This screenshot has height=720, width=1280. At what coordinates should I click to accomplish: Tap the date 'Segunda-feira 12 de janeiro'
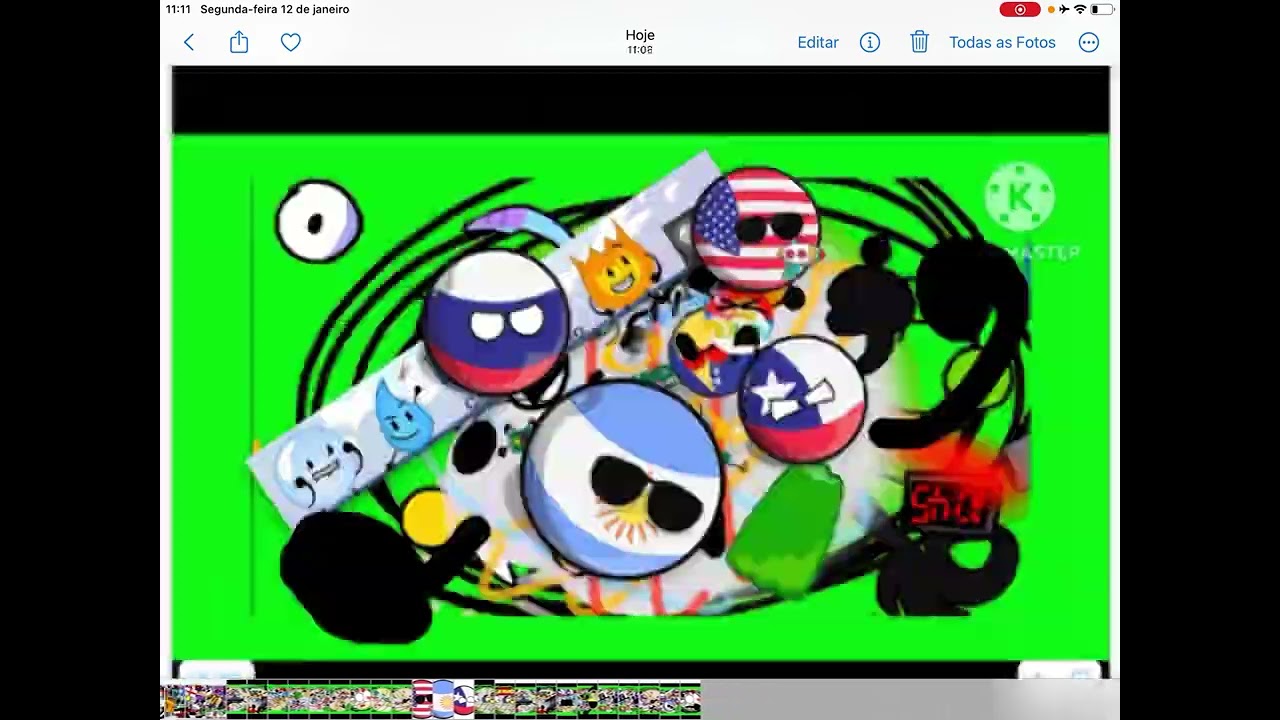pos(275,10)
